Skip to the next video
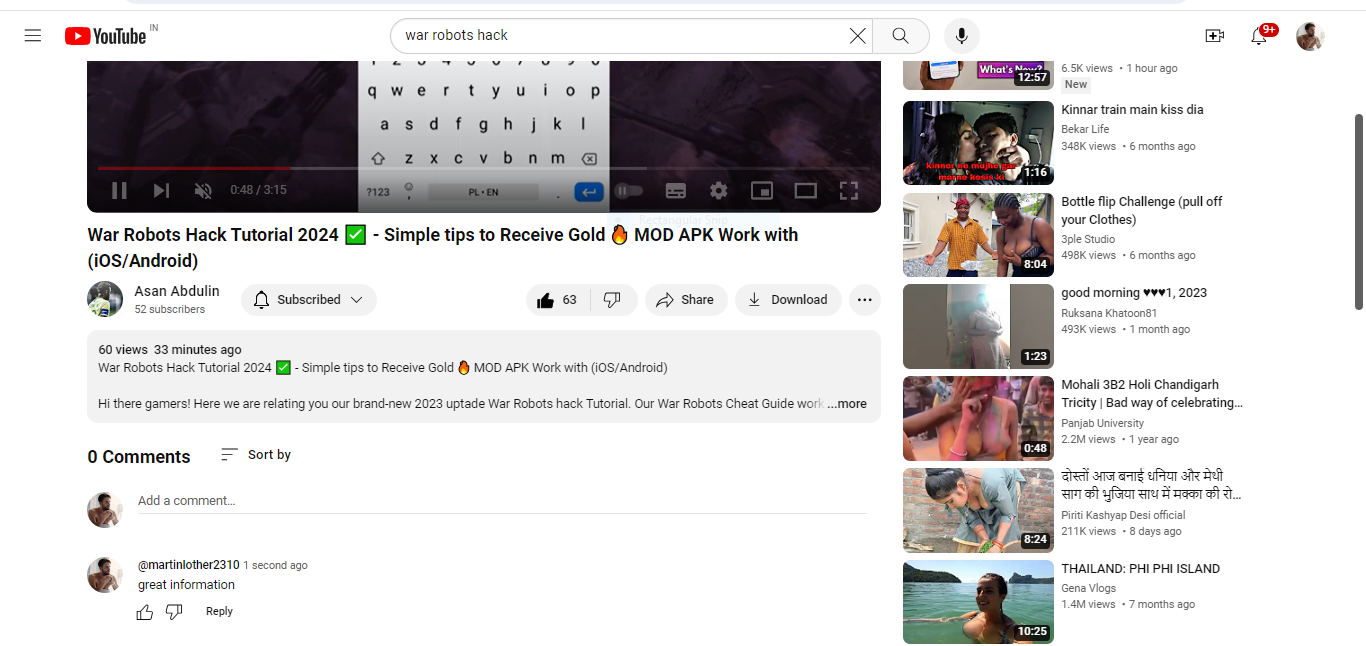Image resolution: width=1366 pixels, height=646 pixels. click(161, 190)
